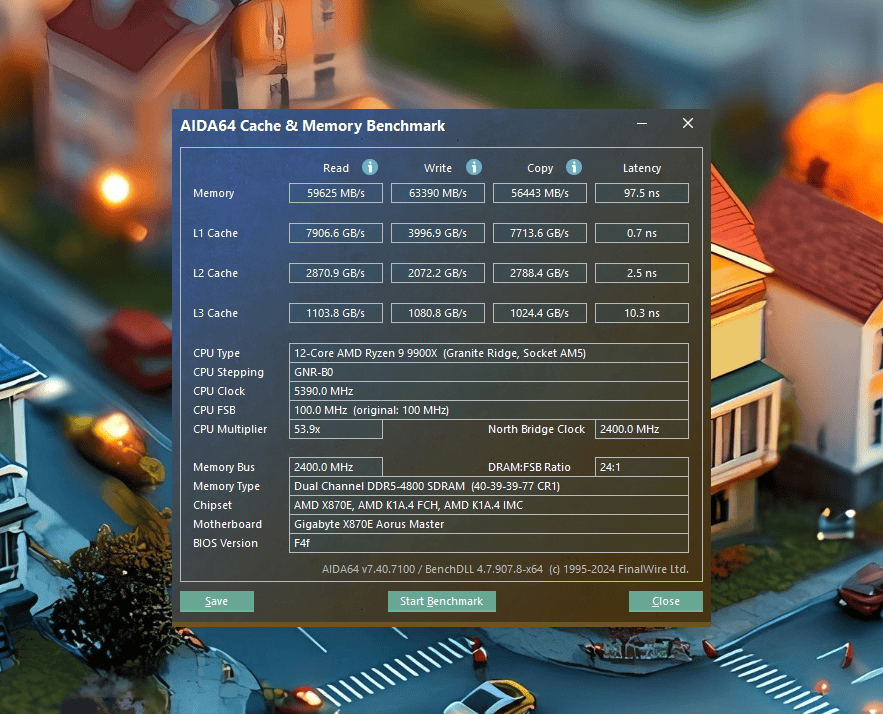Click the DRAM:FSB Ratio field 24:1
883x714 pixels.
pos(641,467)
